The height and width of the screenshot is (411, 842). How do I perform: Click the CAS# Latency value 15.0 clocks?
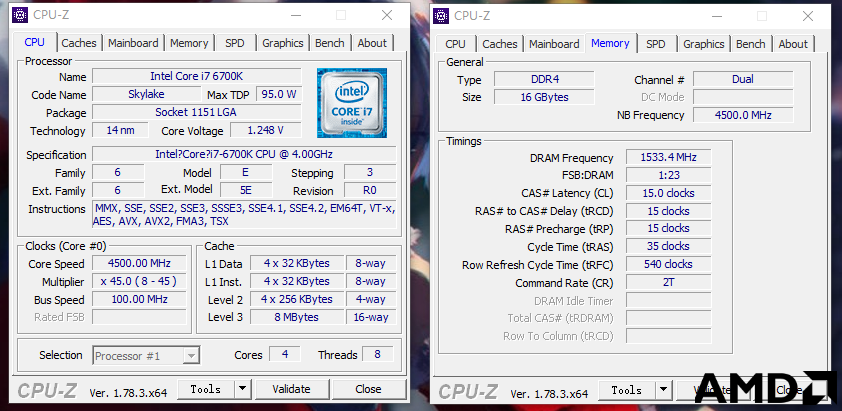(x=669, y=193)
